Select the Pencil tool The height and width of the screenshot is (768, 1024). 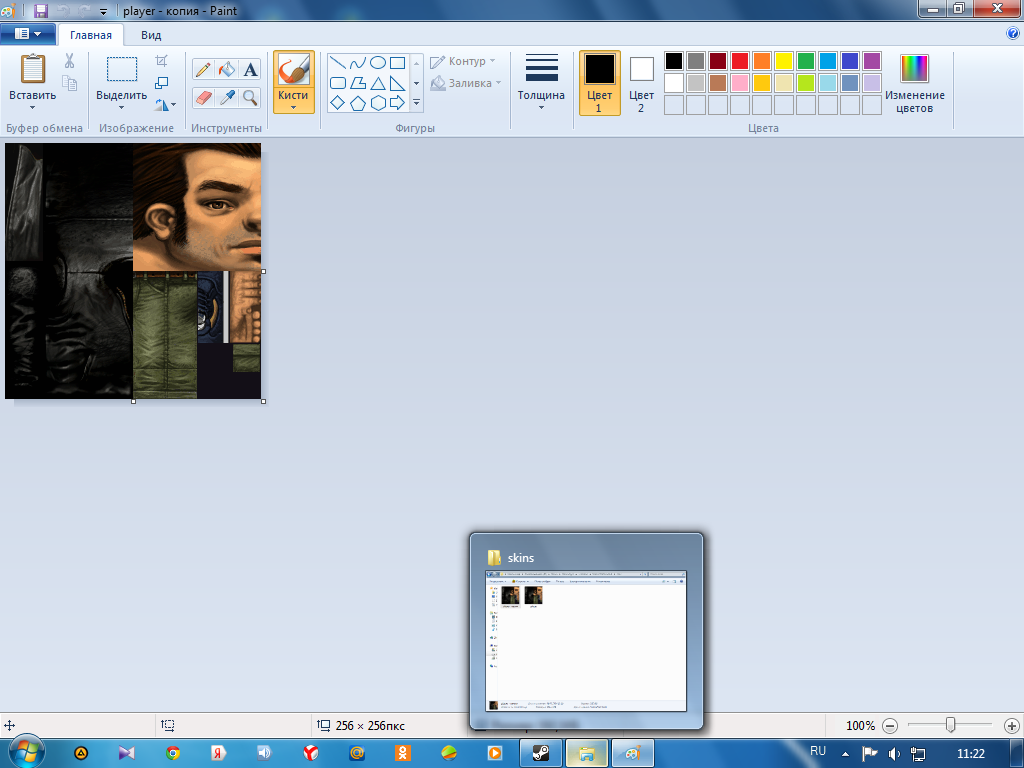pyautogui.click(x=203, y=69)
